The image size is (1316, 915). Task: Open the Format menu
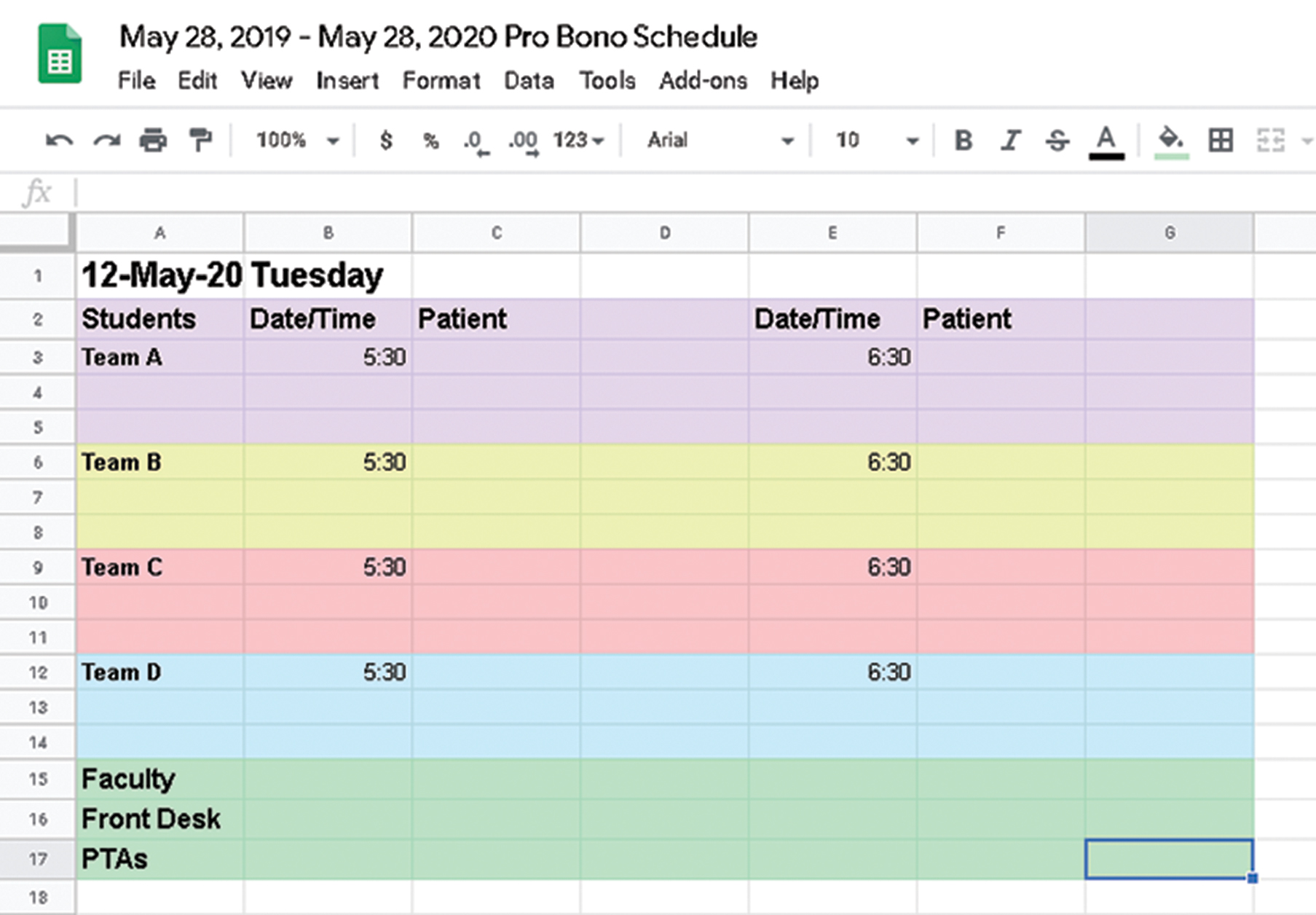(441, 80)
